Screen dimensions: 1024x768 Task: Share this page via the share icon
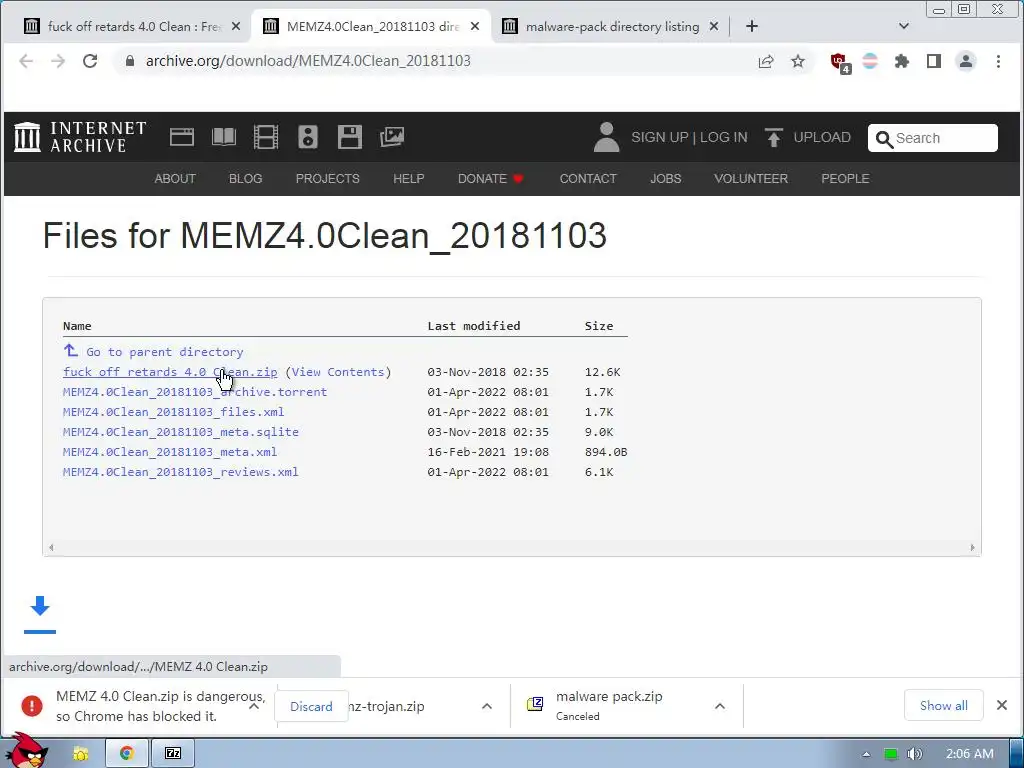pyautogui.click(x=766, y=61)
